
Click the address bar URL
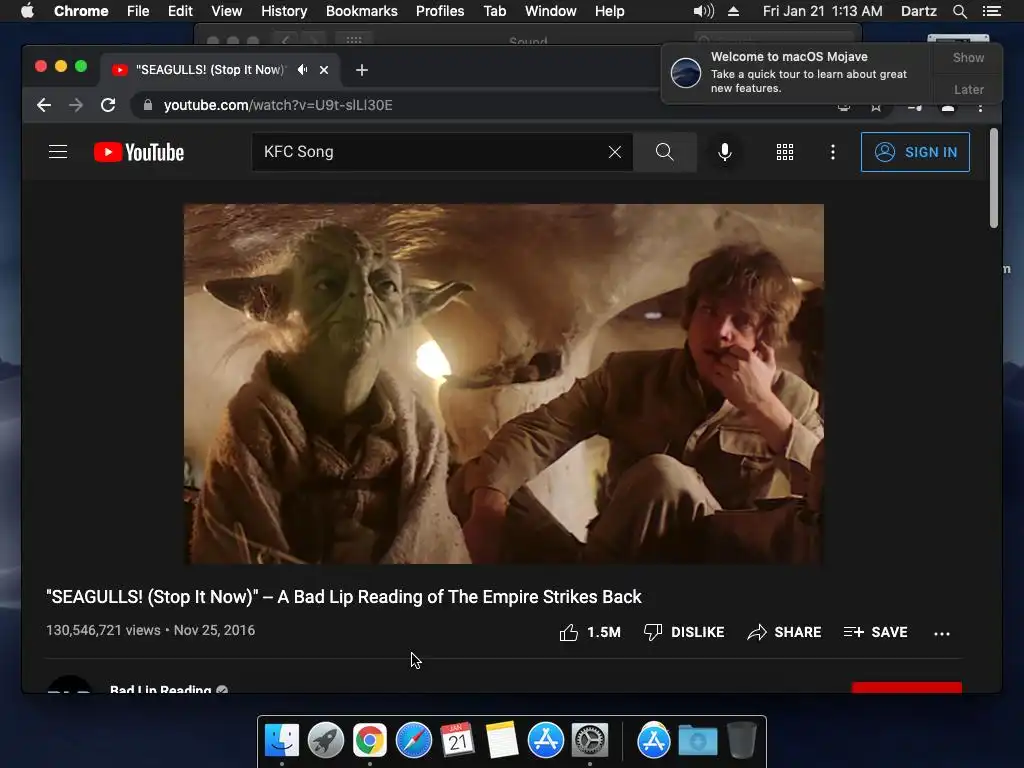coord(278,105)
